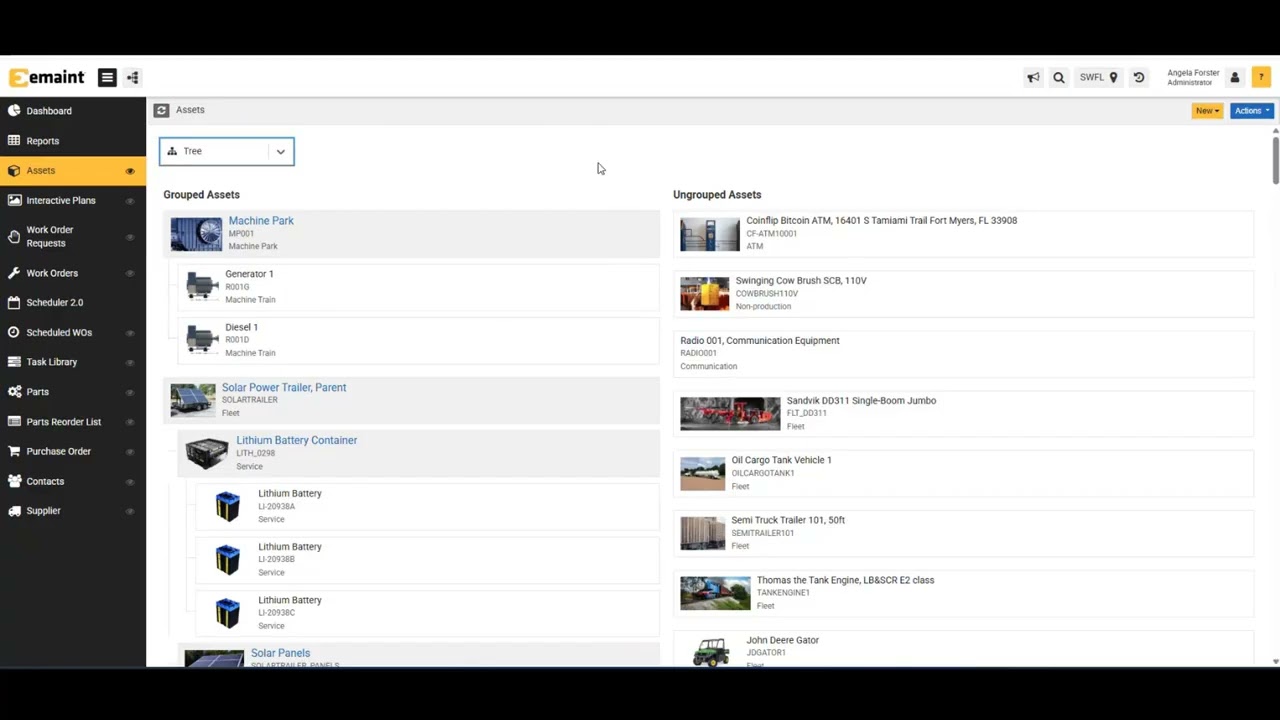1280x720 pixels.
Task: Toggle eye icon next to Assets
Action: (x=130, y=171)
